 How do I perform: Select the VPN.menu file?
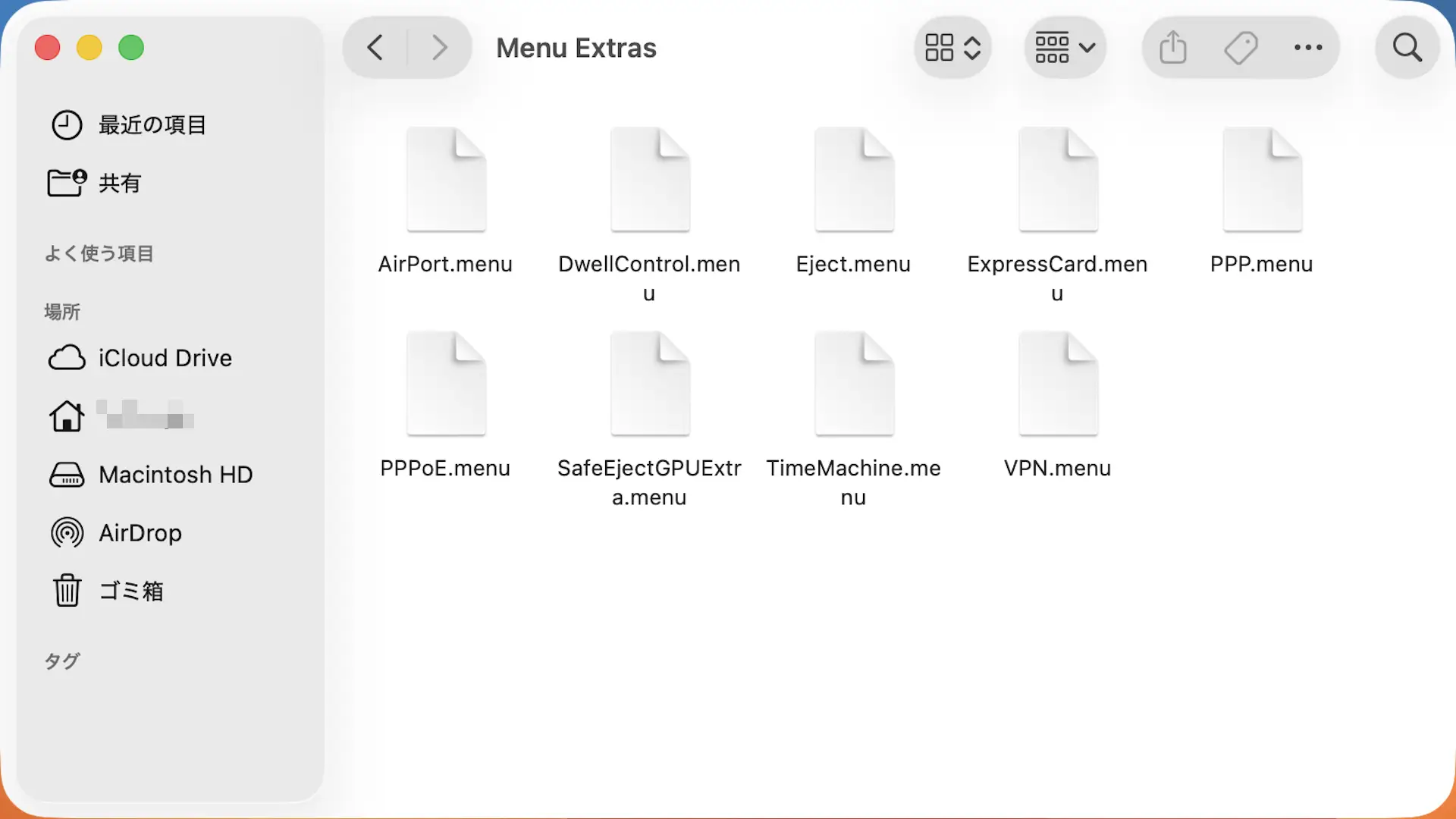(1058, 384)
